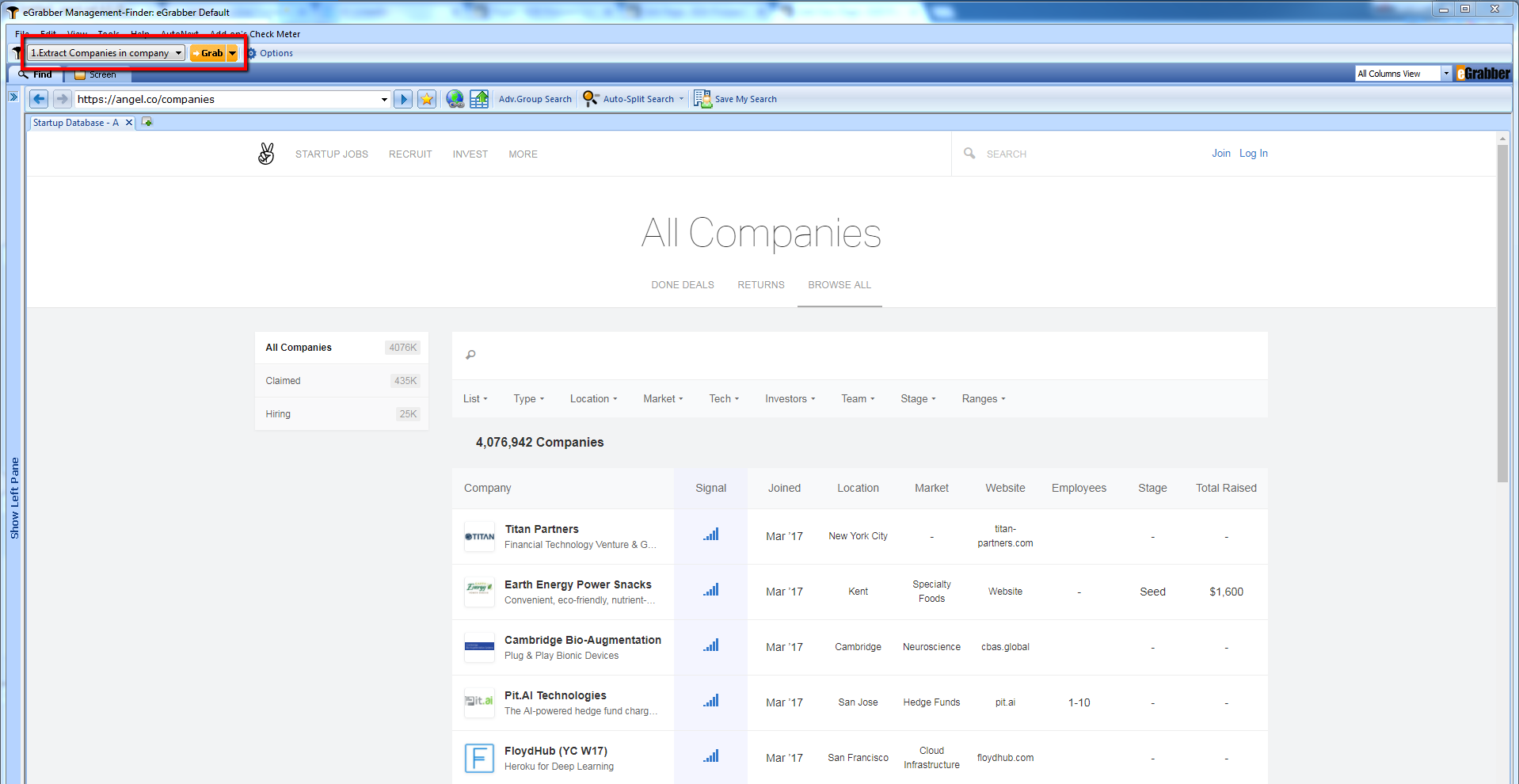Click the Save My Search icon
The image size is (1519, 784).
pos(702,99)
